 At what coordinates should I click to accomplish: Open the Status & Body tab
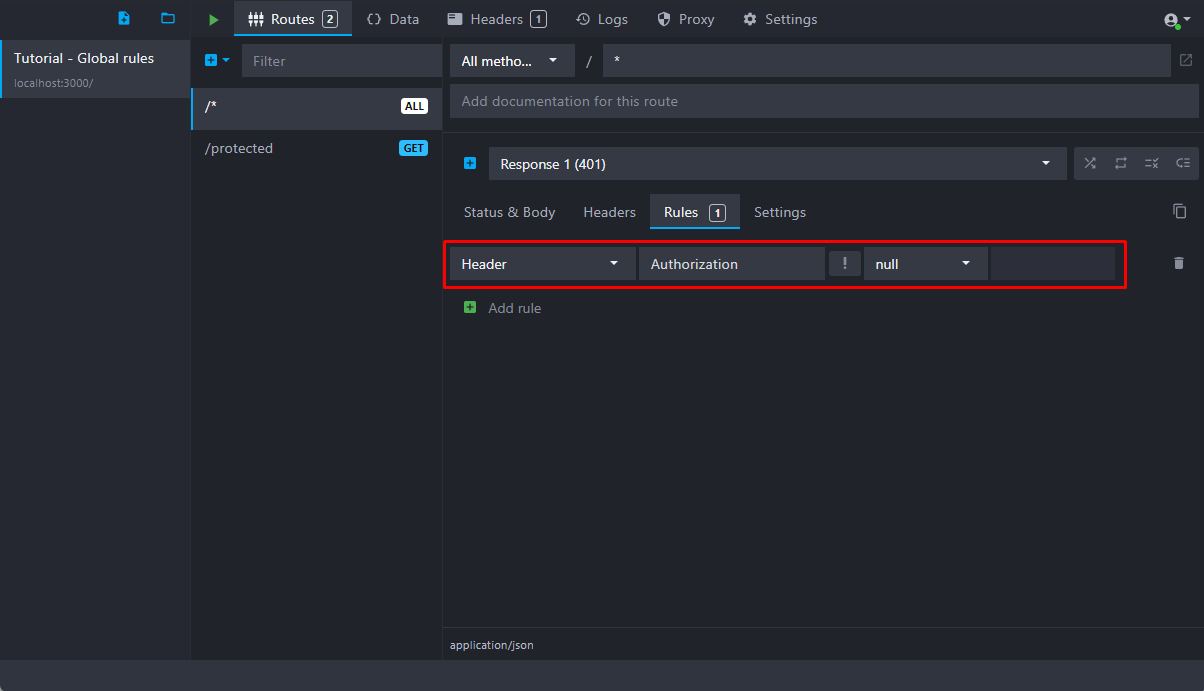(x=509, y=212)
